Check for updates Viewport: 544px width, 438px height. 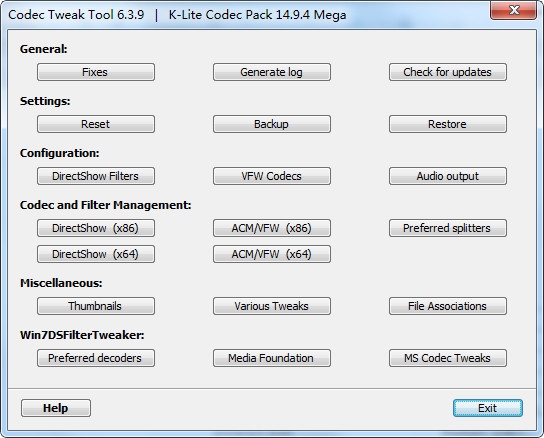click(x=448, y=72)
